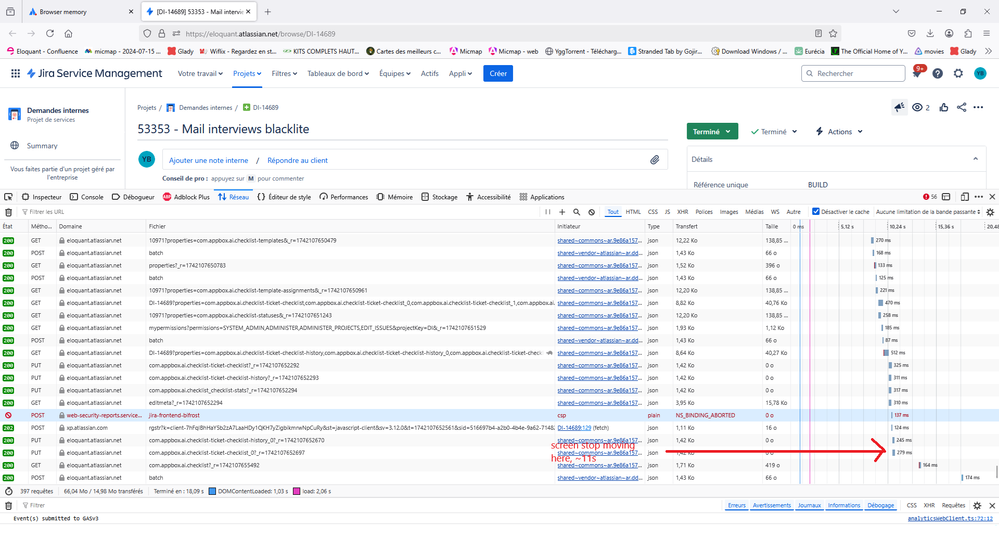Toggle the CSS console filter
This screenshot has width=999, height=537.
click(911, 505)
